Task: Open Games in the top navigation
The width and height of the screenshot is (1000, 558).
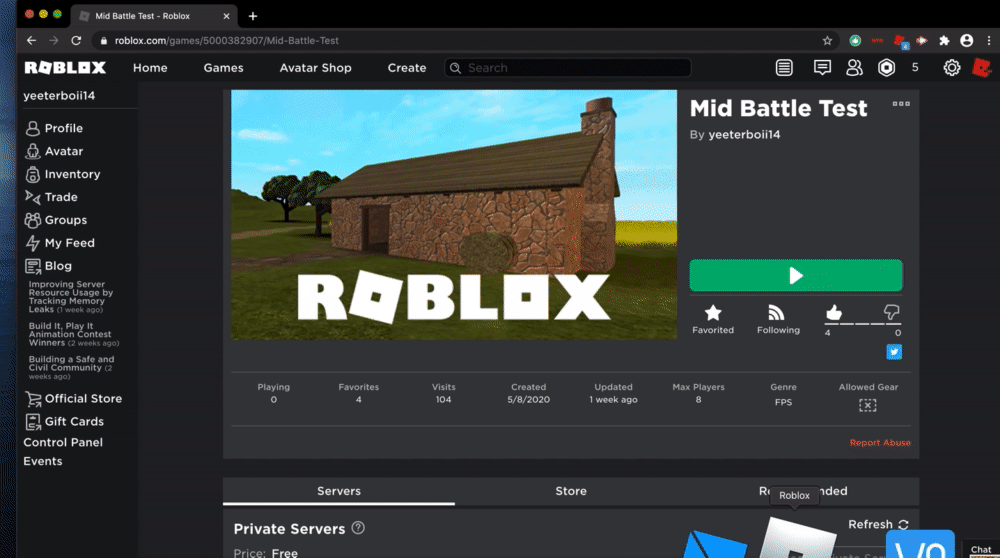Action: pyautogui.click(x=223, y=68)
